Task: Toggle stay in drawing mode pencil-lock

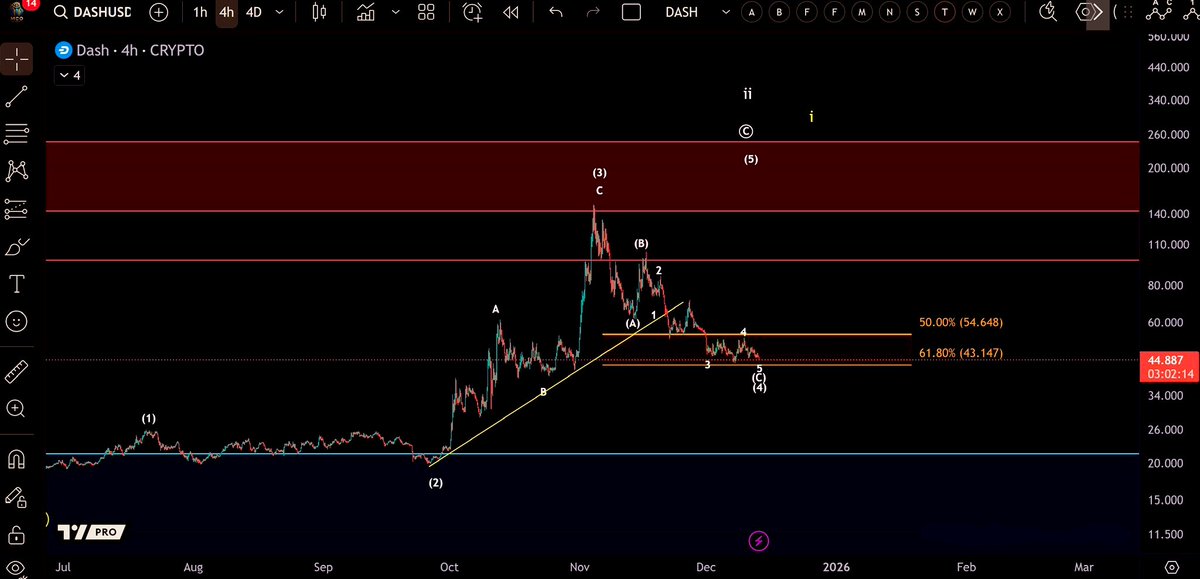Action: point(16,496)
